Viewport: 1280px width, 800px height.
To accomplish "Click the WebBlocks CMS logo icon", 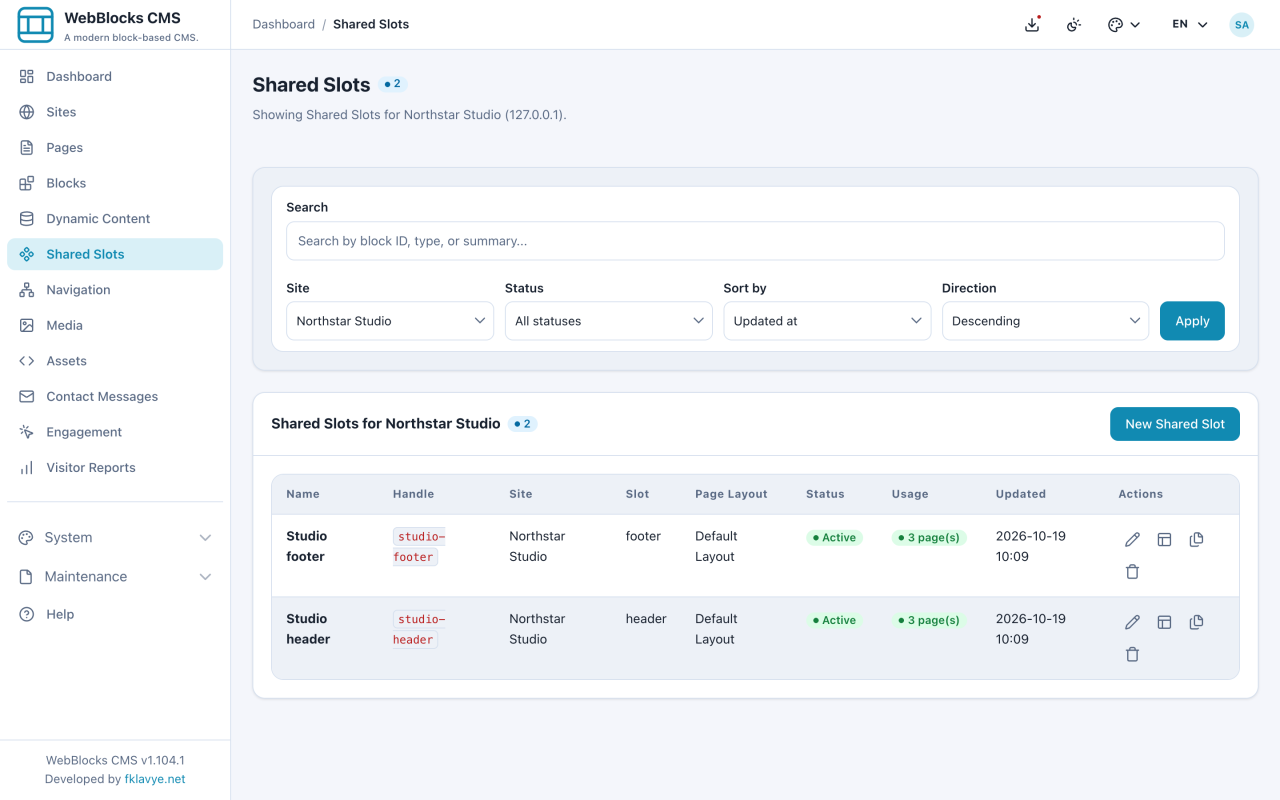I will 36,24.
